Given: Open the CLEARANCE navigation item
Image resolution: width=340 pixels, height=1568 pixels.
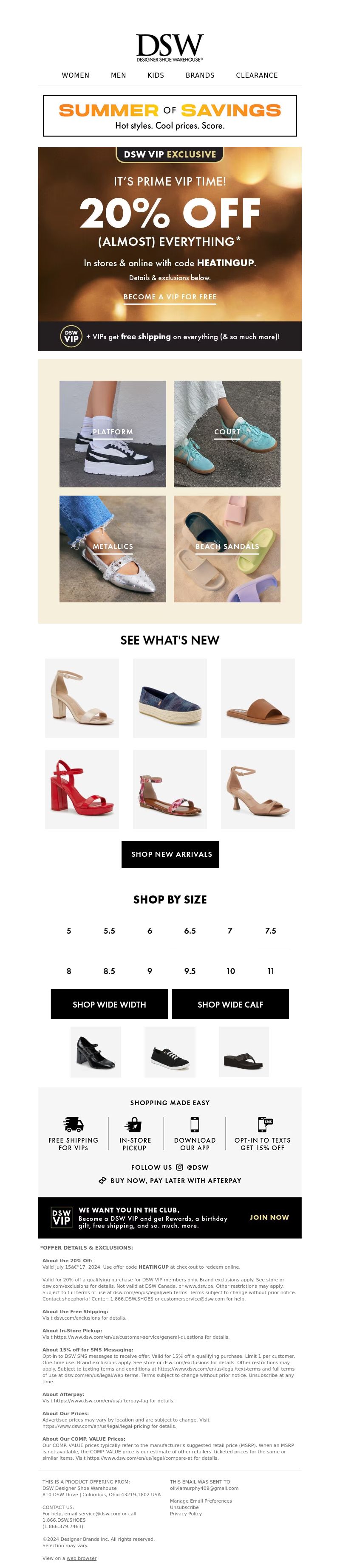Looking at the screenshot, I should [257, 76].
